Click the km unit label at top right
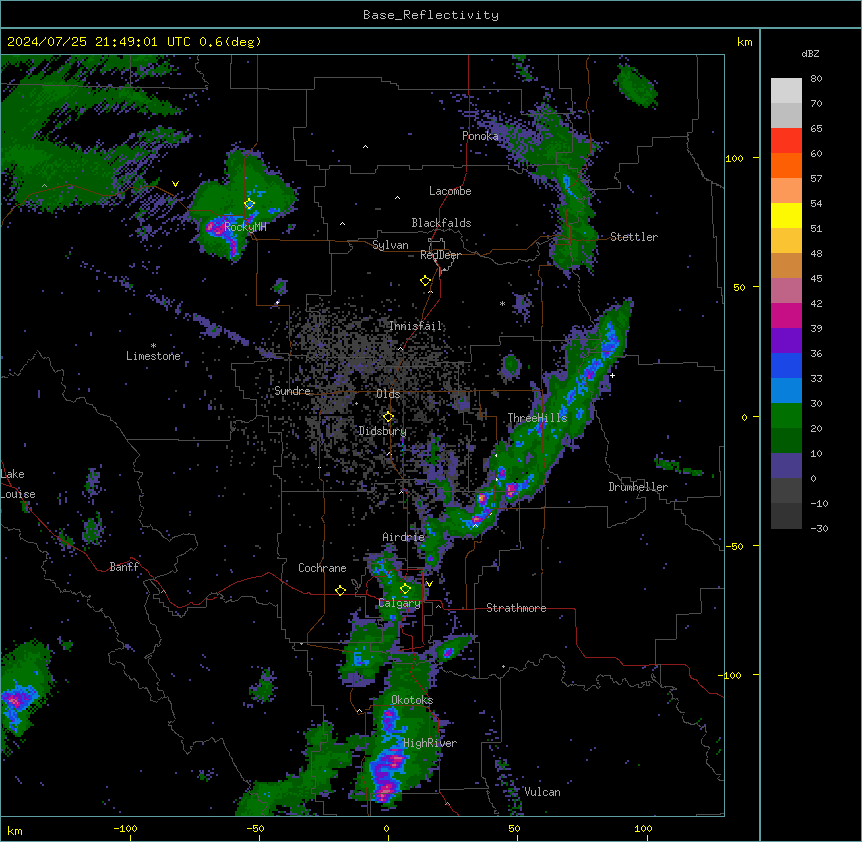 pos(745,42)
